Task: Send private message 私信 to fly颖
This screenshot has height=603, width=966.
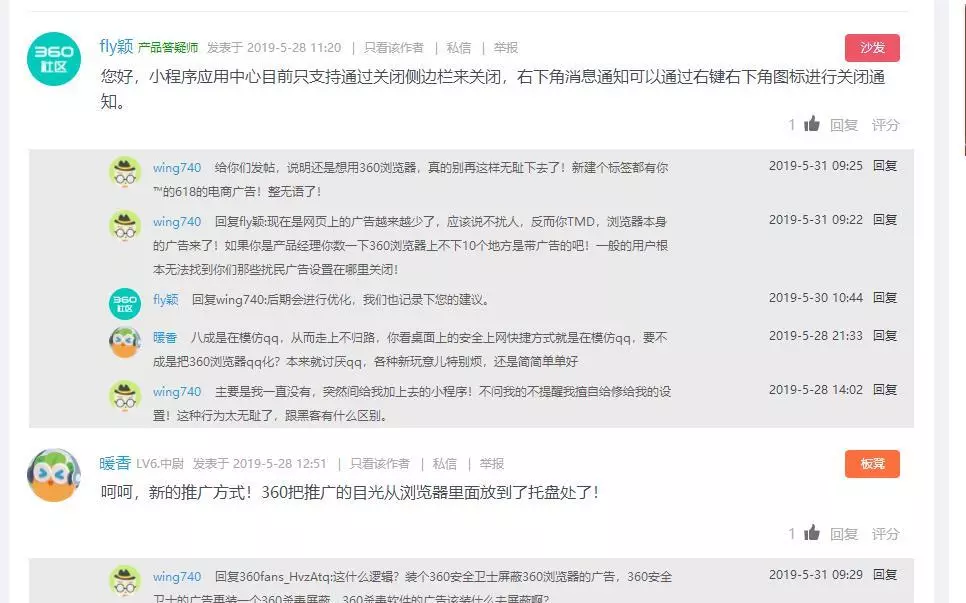Action: [459, 47]
